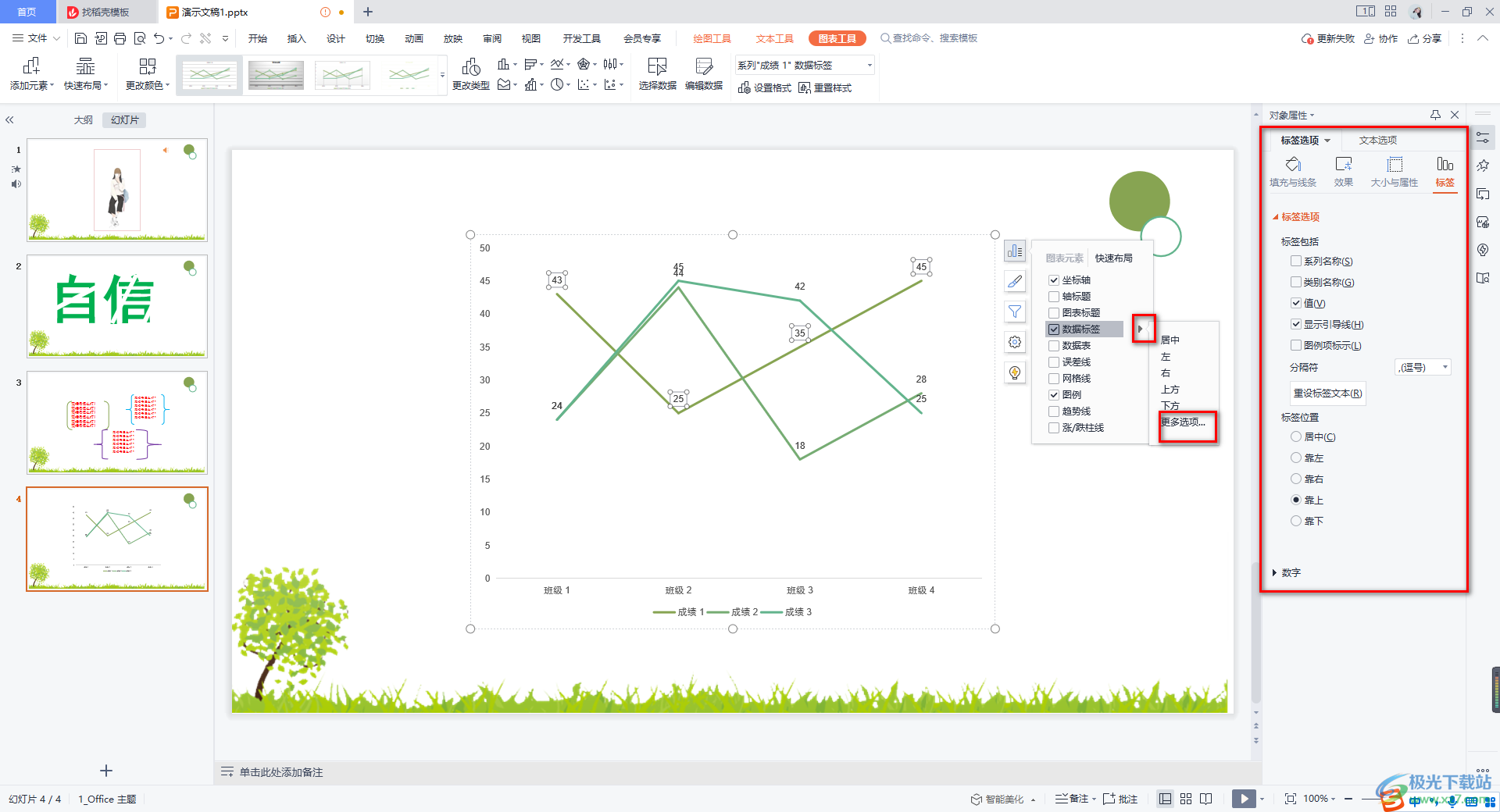Switch to reading view icon

pos(1206,799)
